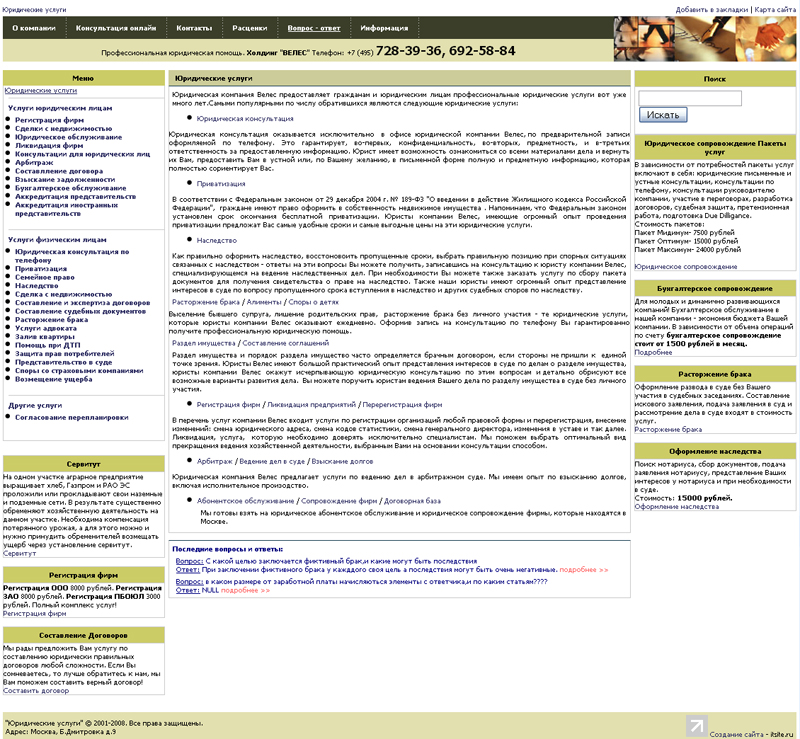The width and height of the screenshot is (800, 739).
Task: Click Приватизация bullet link in main article
Action: (x=221, y=184)
